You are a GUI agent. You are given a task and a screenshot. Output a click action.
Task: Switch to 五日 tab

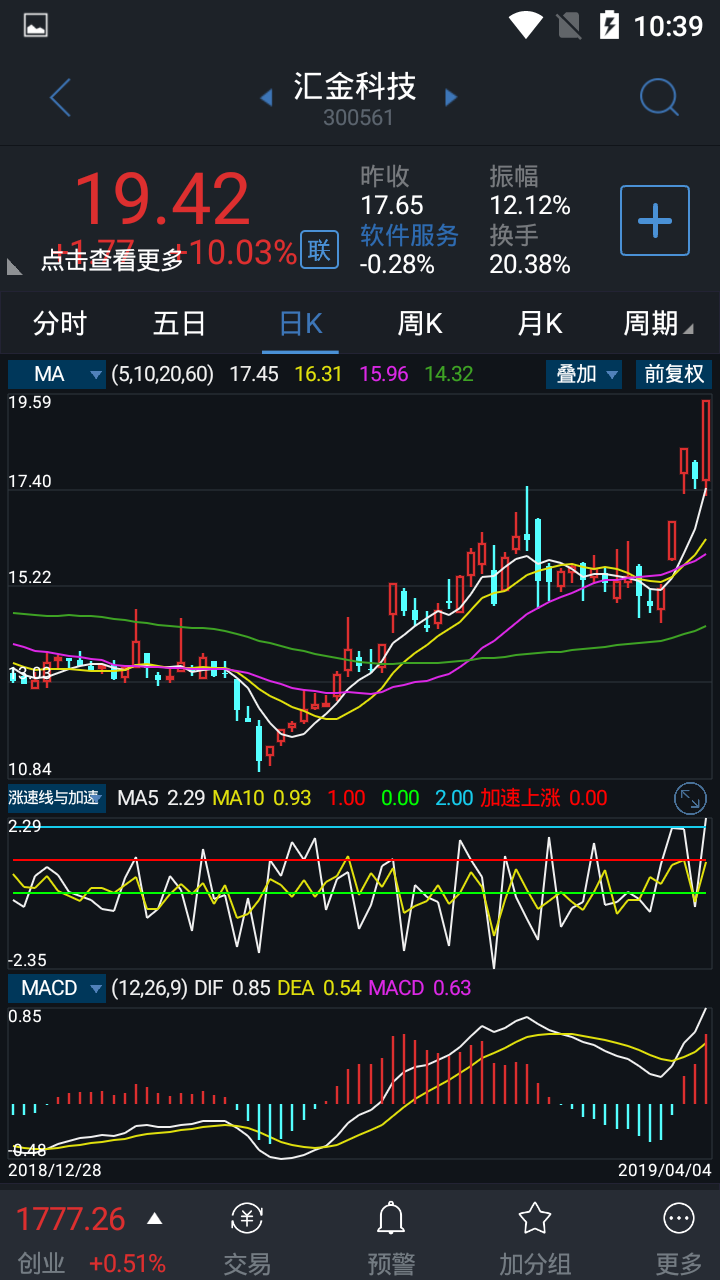pos(180,323)
